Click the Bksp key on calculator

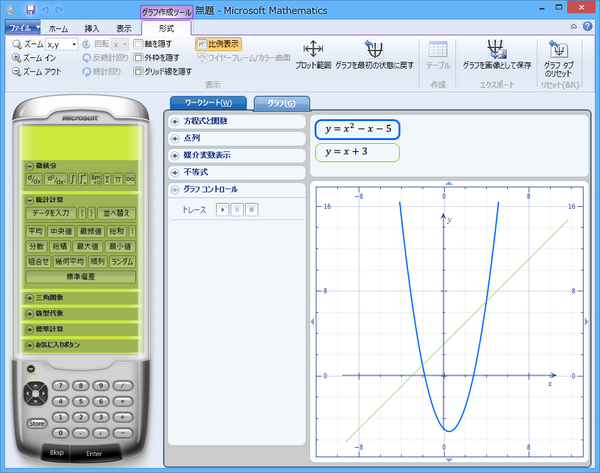(57, 452)
